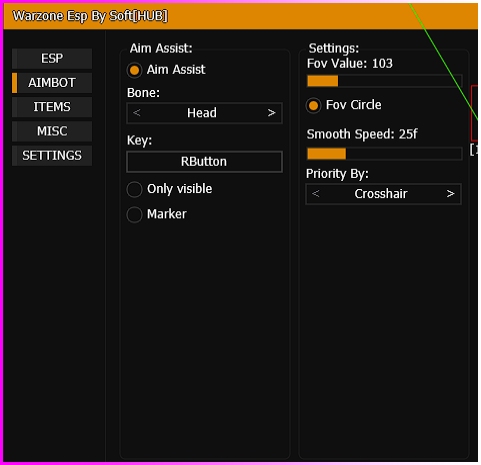Click the Priority By left arrow

pos(316,194)
